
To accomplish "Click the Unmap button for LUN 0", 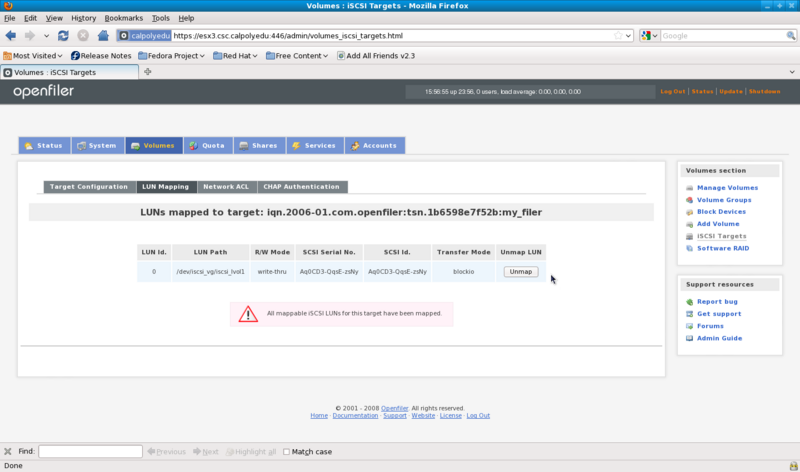I will pyautogui.click(x=520, y=272).
